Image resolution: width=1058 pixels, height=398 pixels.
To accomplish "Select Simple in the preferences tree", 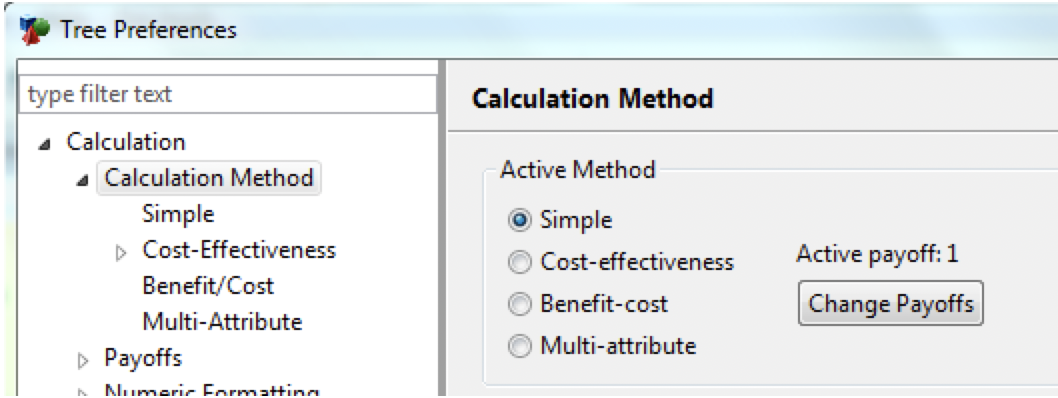I will tap(178, 214).
